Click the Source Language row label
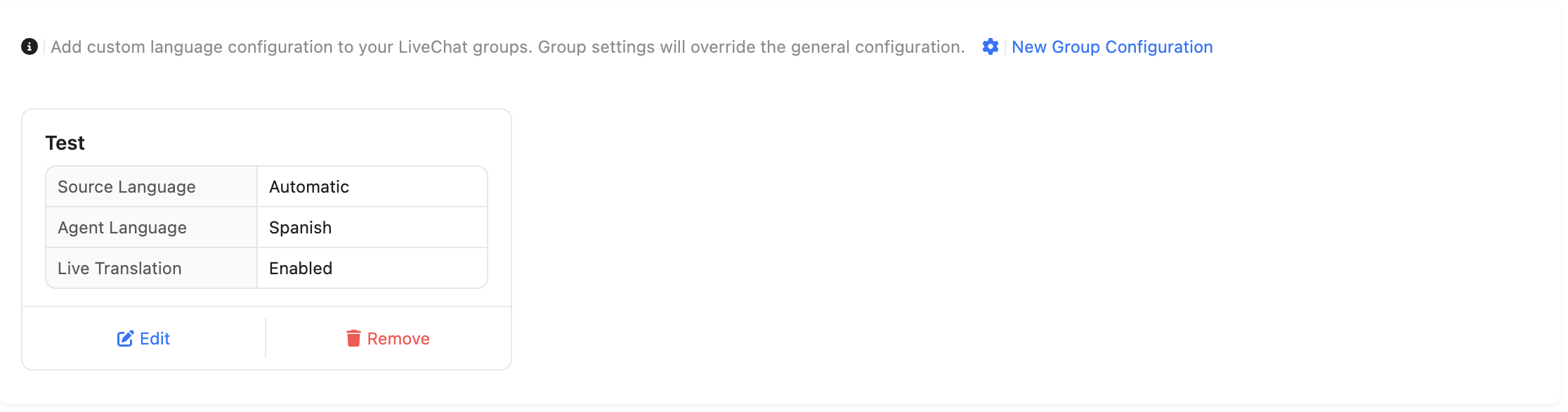 126,187
